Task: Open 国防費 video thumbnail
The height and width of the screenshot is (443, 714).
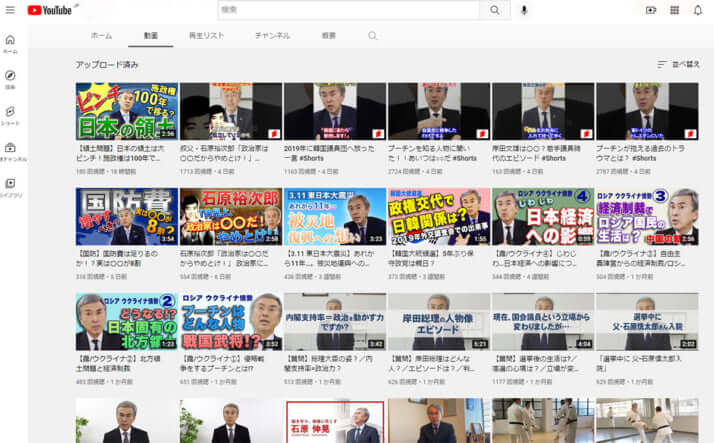Action: coord(127,216)
